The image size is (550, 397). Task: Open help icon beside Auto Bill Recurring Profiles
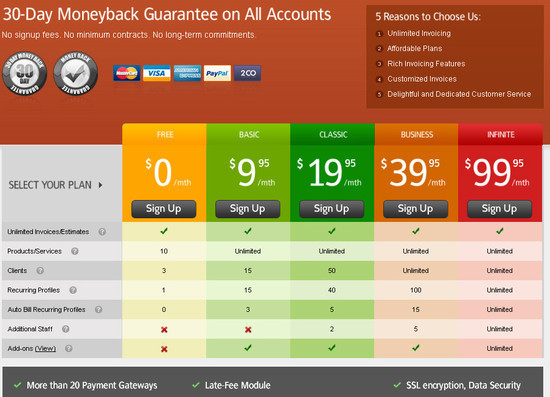pyautogui.click(x=99, y=310)
